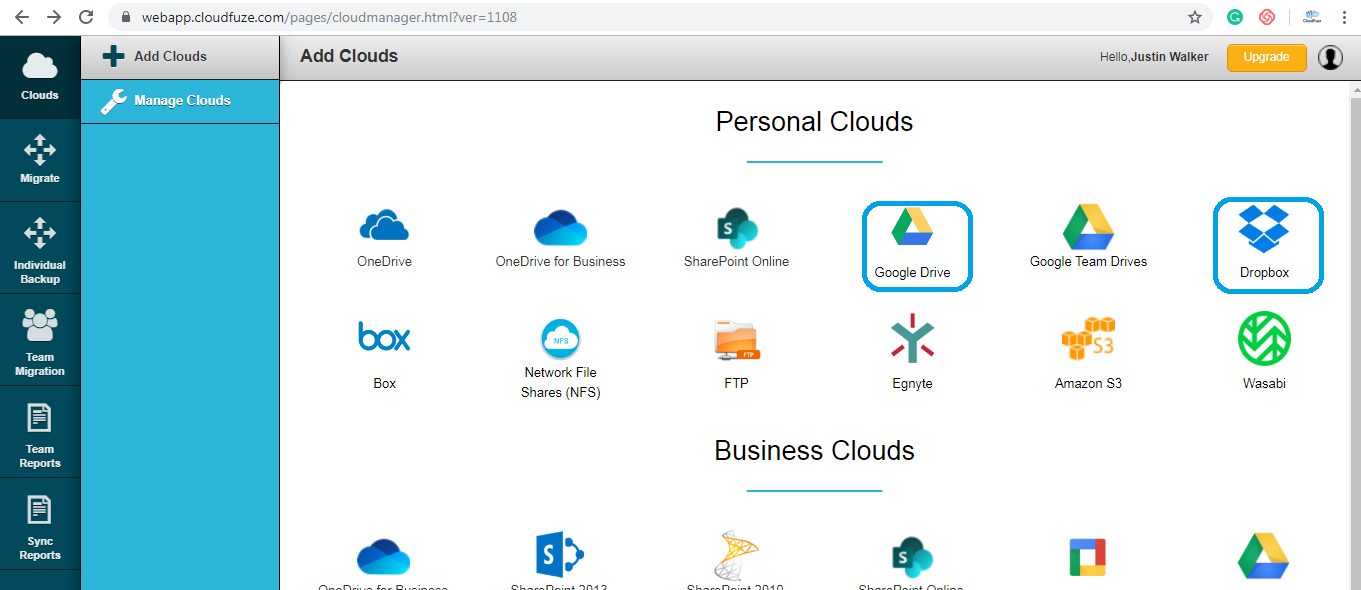Select the Amazon S3 cloud
The image size is (1361, 590).
(1088, 353)
